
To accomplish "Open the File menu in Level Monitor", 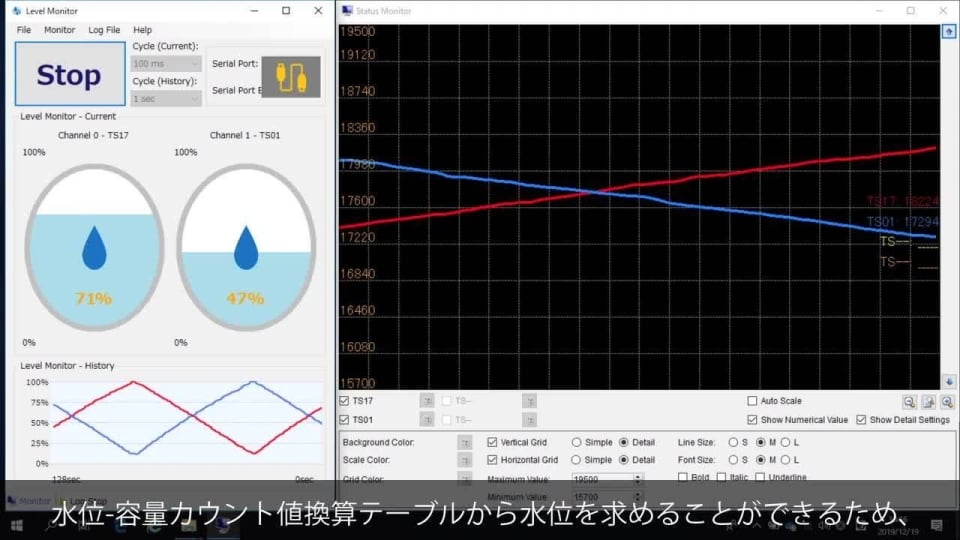I will click(24, 29).
